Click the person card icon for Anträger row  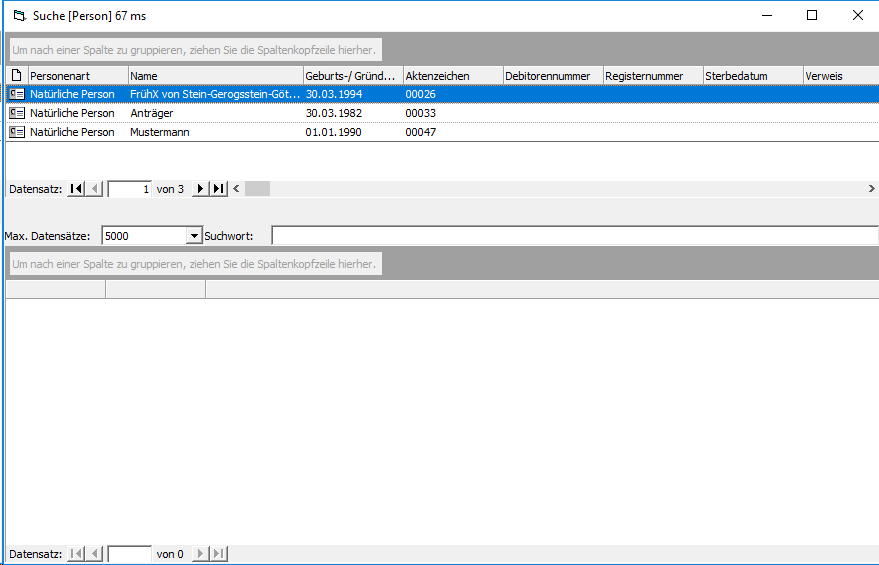[16, 113]
